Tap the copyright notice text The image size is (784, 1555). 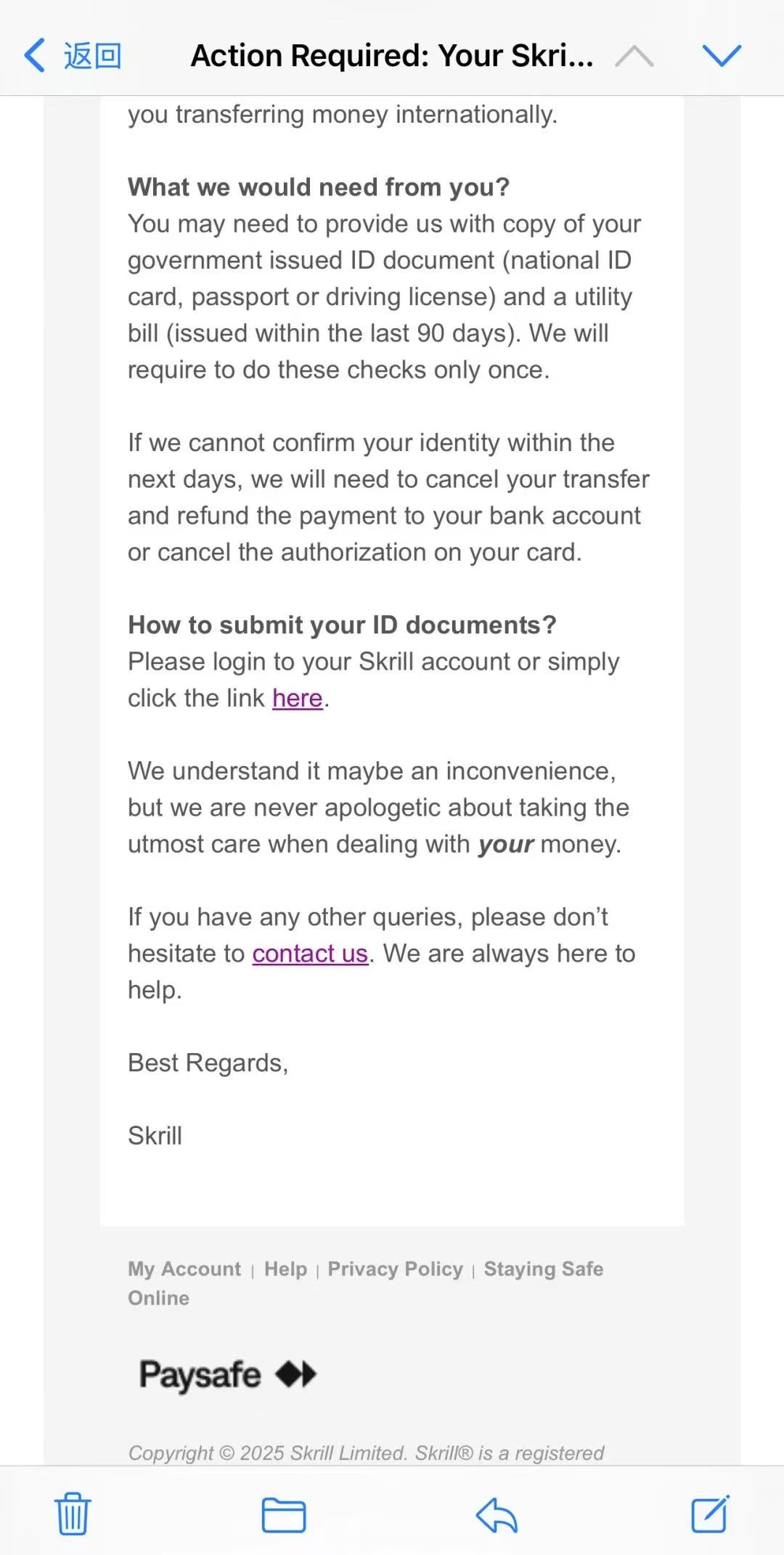[x=366, y=1453]
